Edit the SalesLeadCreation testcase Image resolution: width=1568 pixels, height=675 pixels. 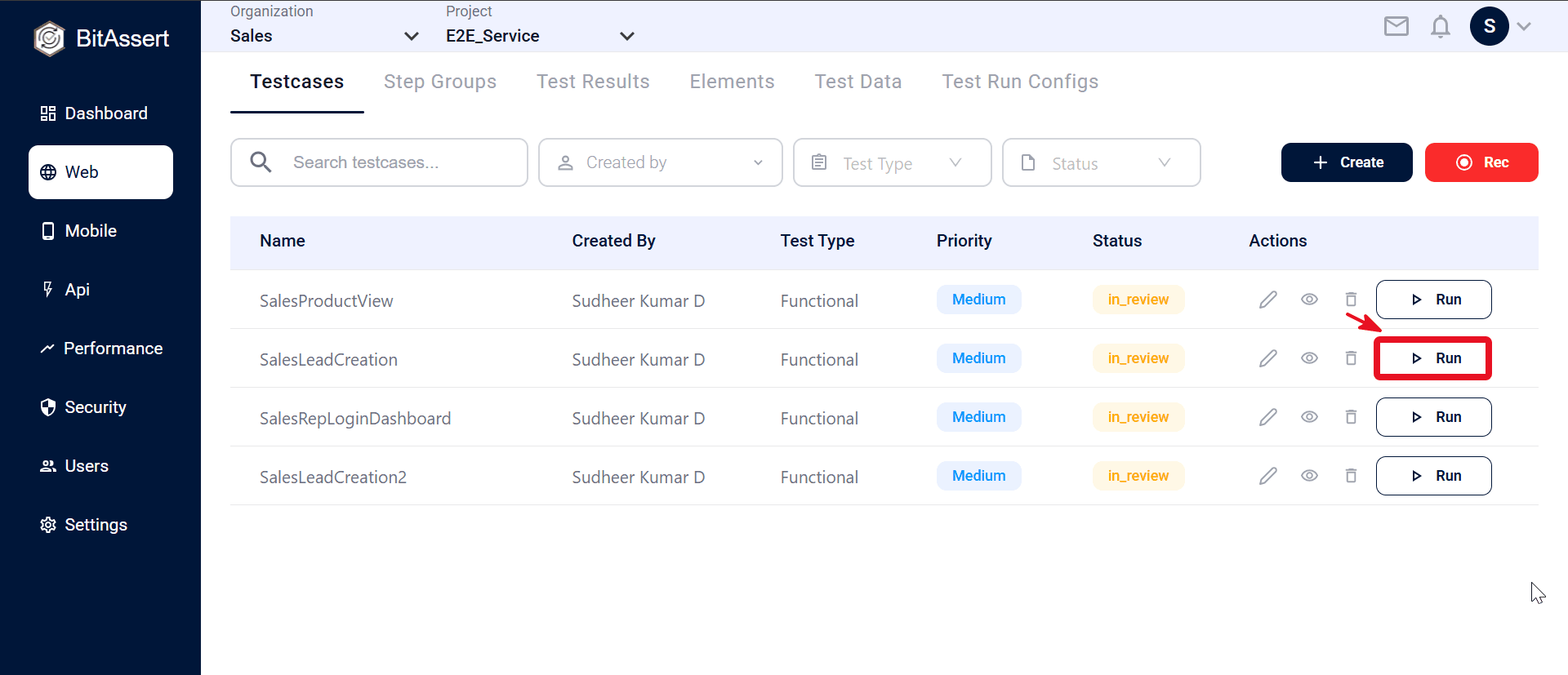(x=1268, y=358)
